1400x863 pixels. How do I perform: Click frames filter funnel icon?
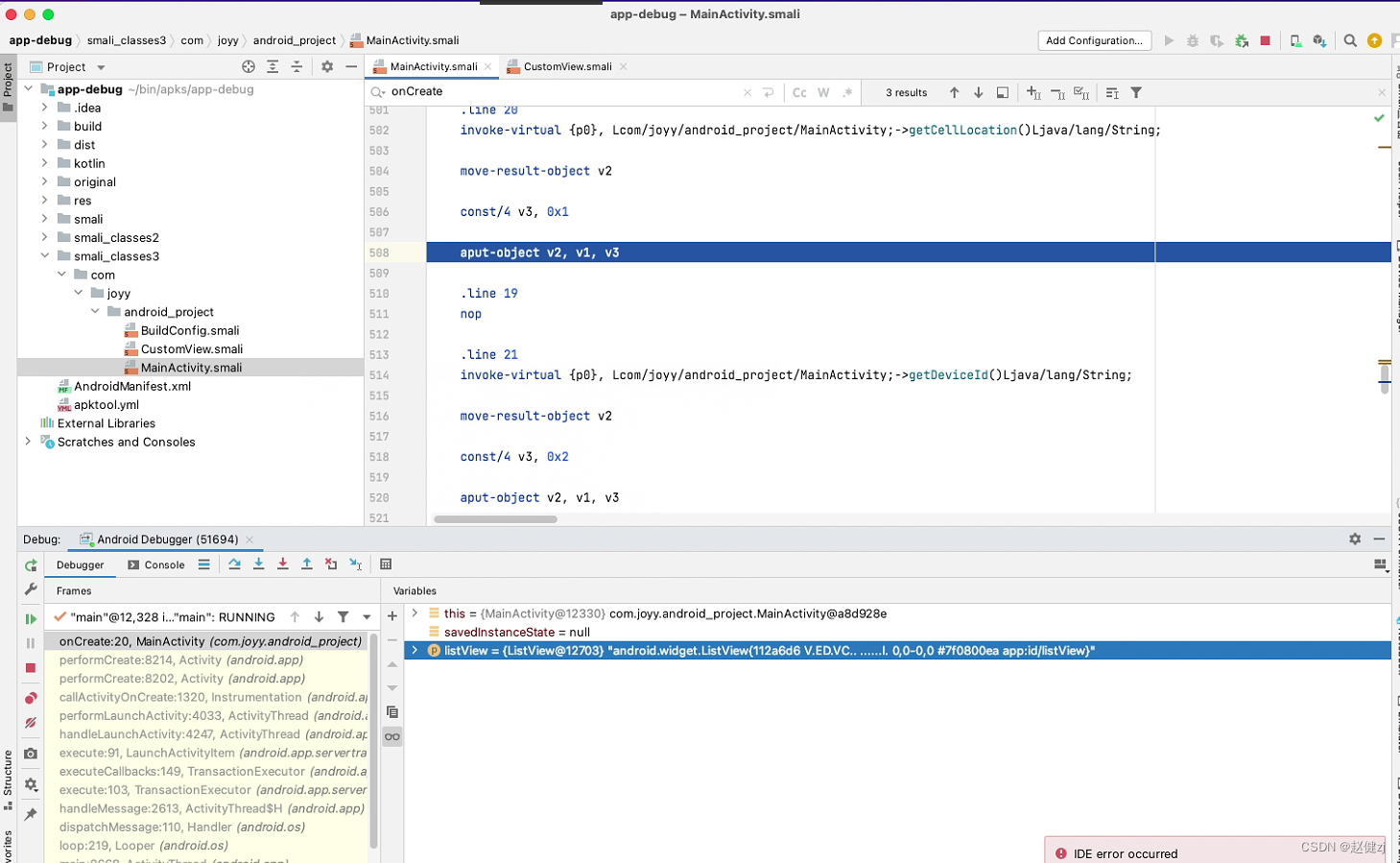(x=343, y=617)
